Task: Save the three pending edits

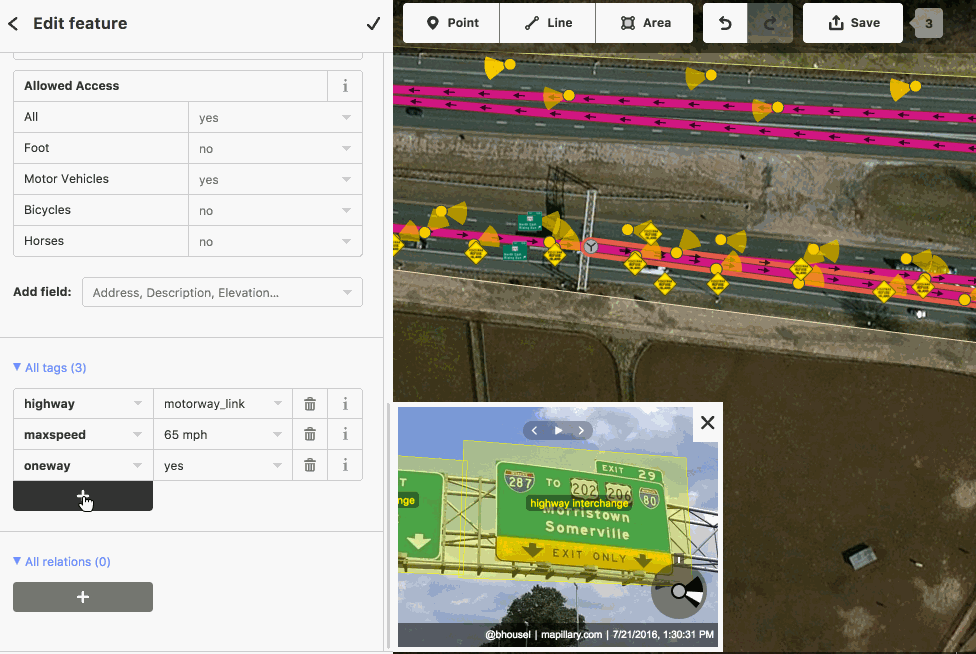Action: [x=852, y=23]
